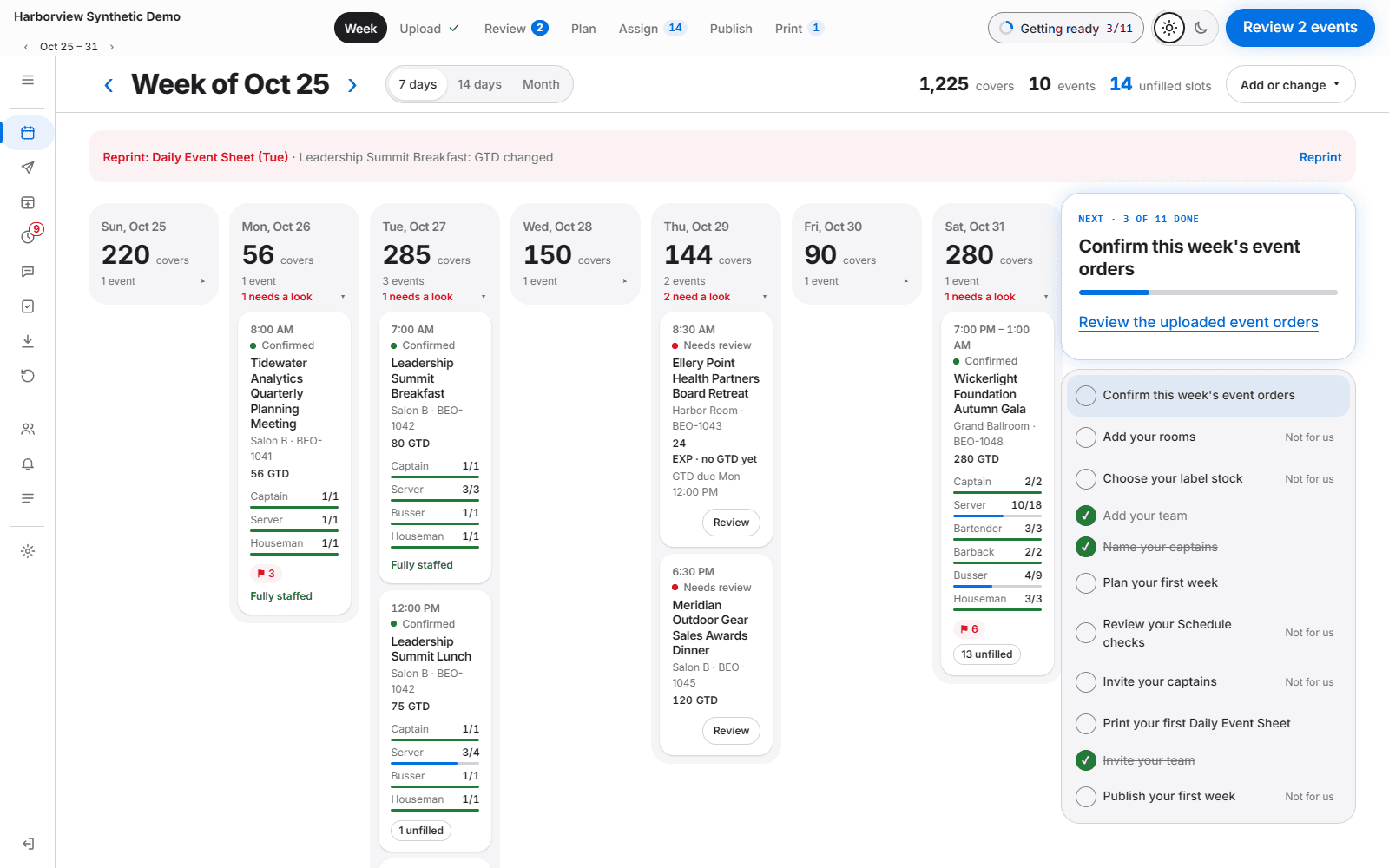
Task: Check off Print your first Daily Event Sheet
Action: tap(1086, 724)
